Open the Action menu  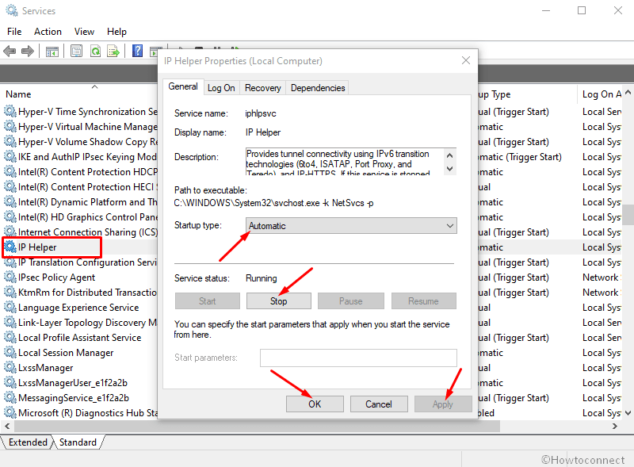(x=48, y=32)
